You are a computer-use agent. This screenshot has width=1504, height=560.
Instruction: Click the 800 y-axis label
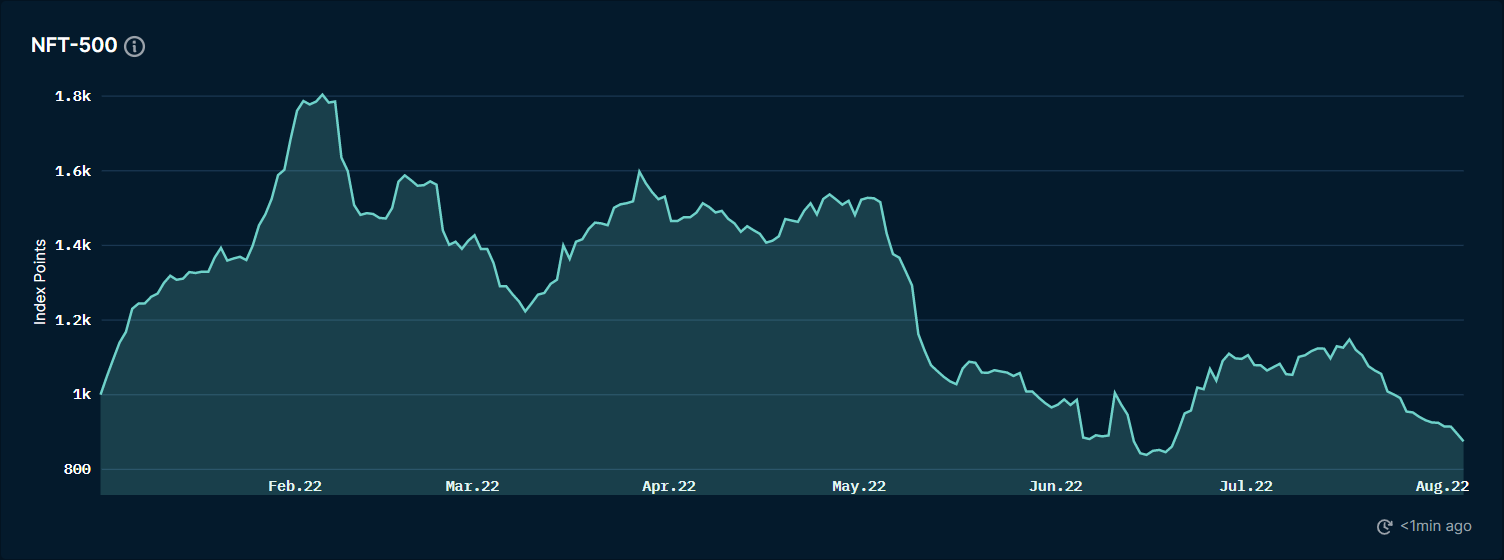[x=78, y=470]
